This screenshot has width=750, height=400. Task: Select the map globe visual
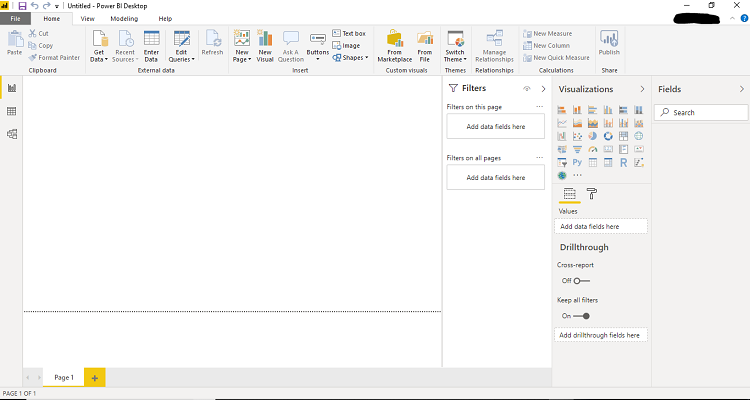639,136
